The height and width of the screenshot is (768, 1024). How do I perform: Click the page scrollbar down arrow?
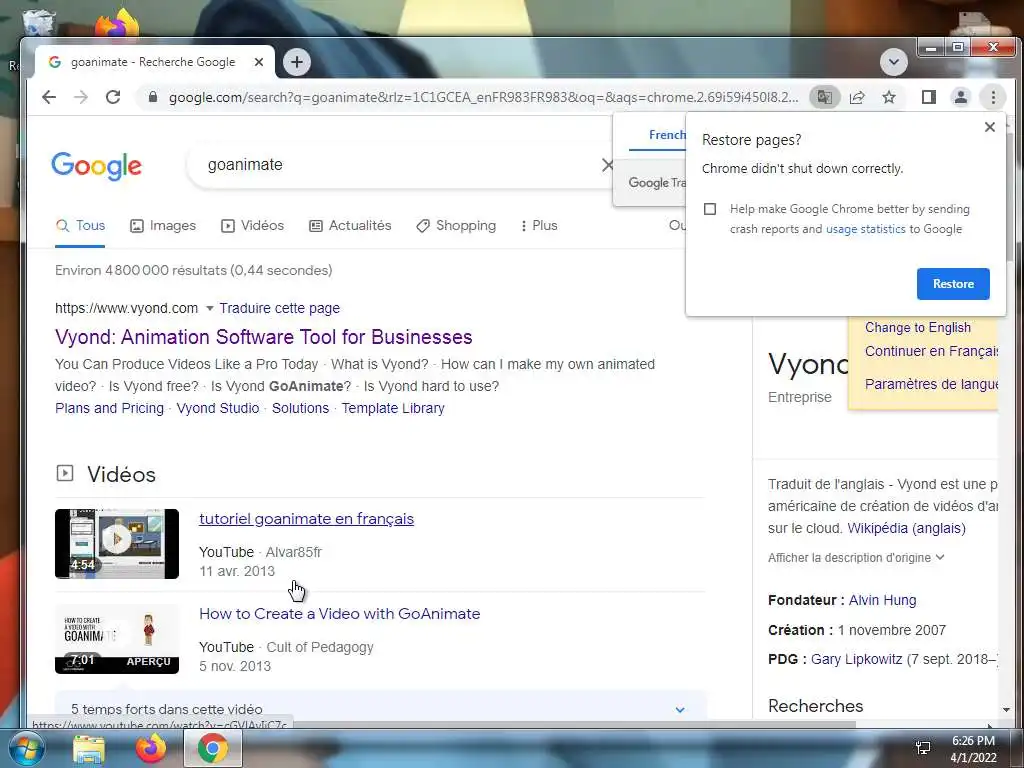tap(1006, 709)
